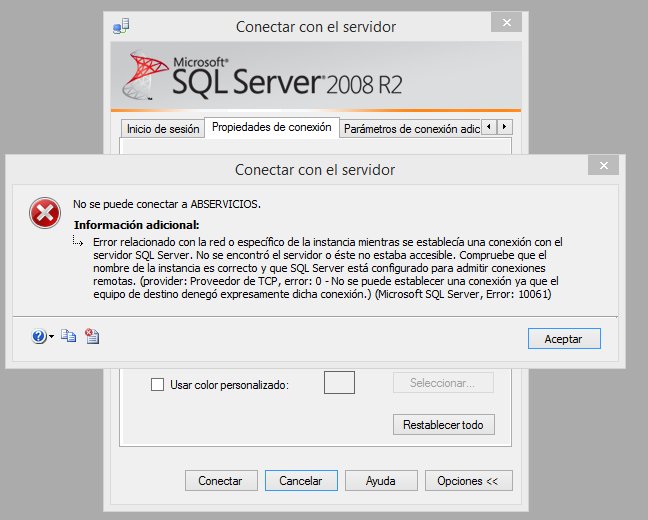The width and height of the screenshot is (648, 520).
Task: Click Restablecer todo button
Action: [443, 425]
